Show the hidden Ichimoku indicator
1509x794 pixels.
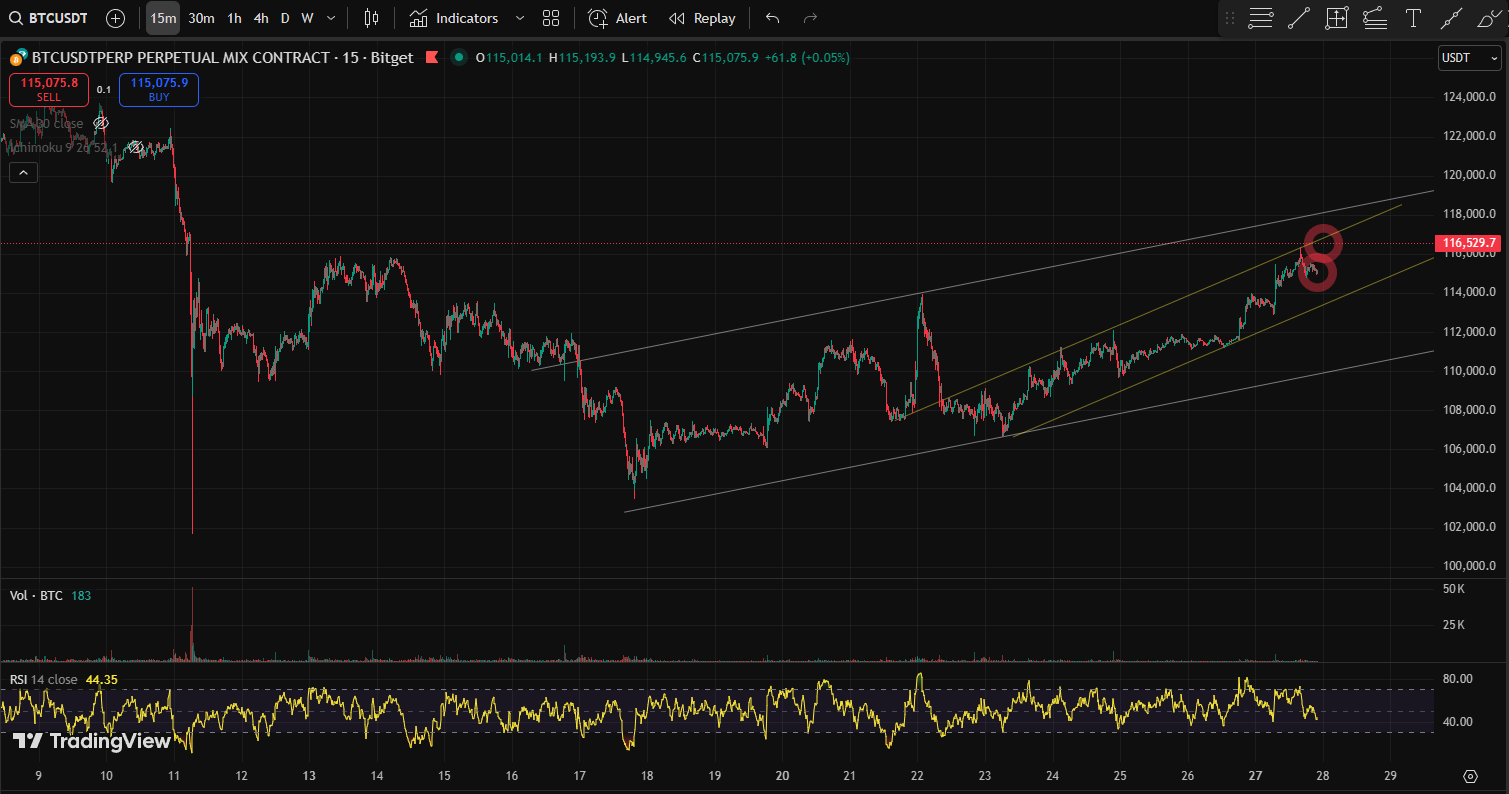(135, 147)
